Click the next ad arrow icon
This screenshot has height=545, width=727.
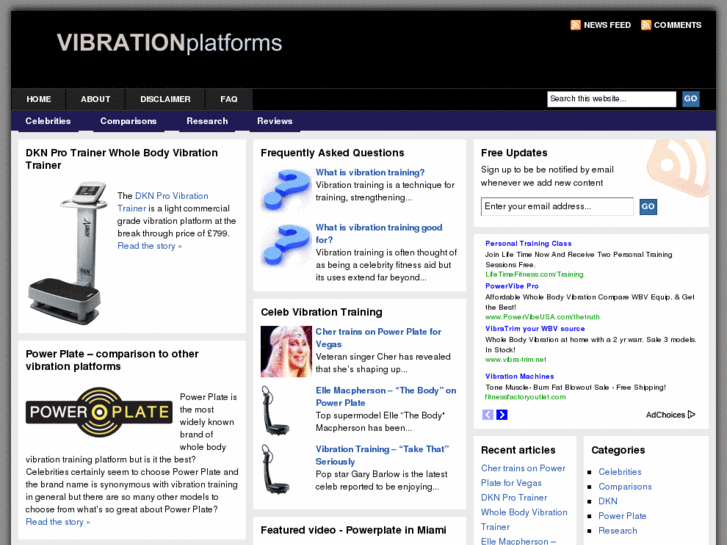click(502, 415)
